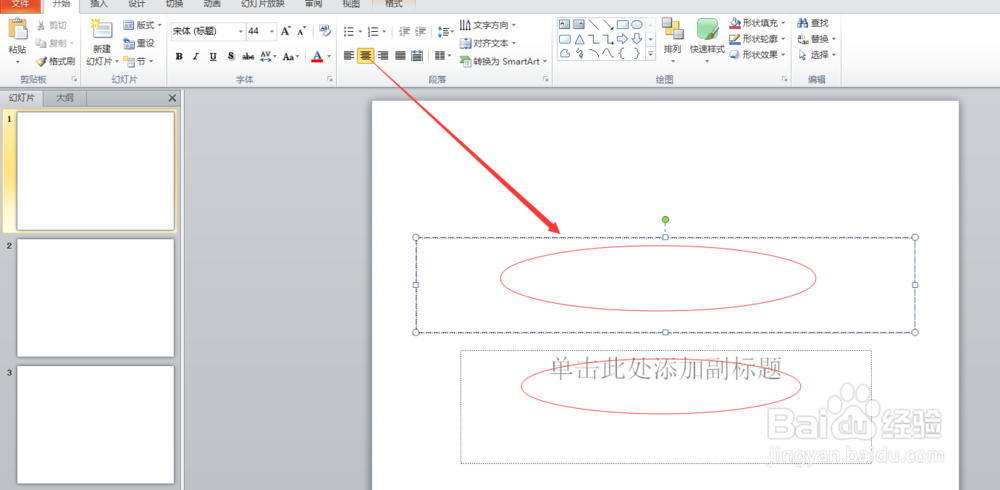The height and width of the screenshot is (490, 1000).
Task: Select the oval shape in gallery
Action: [x=636, y=24]
